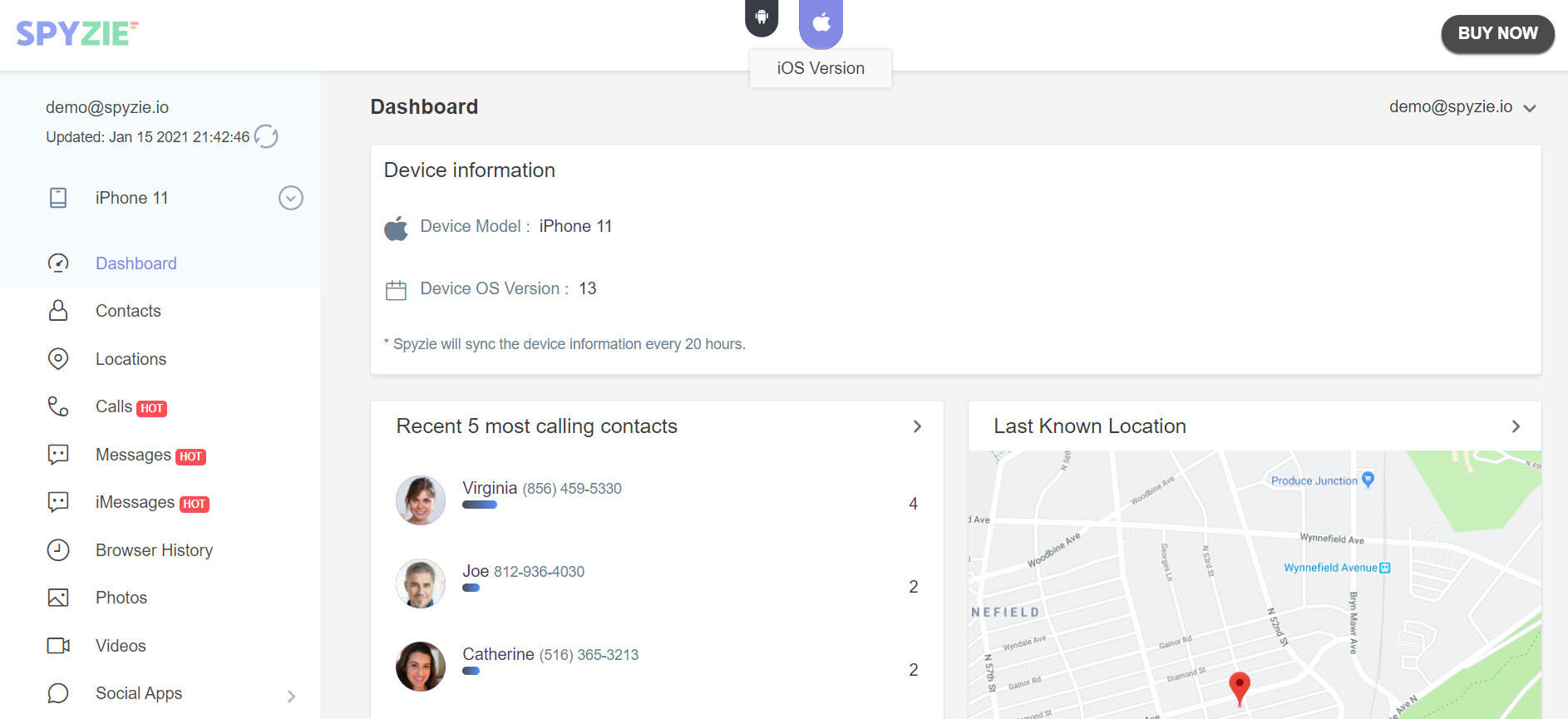This screenshot has height=719, width=1568.
Task: Click Catherine contact name
Action: (x=498, y=654)
